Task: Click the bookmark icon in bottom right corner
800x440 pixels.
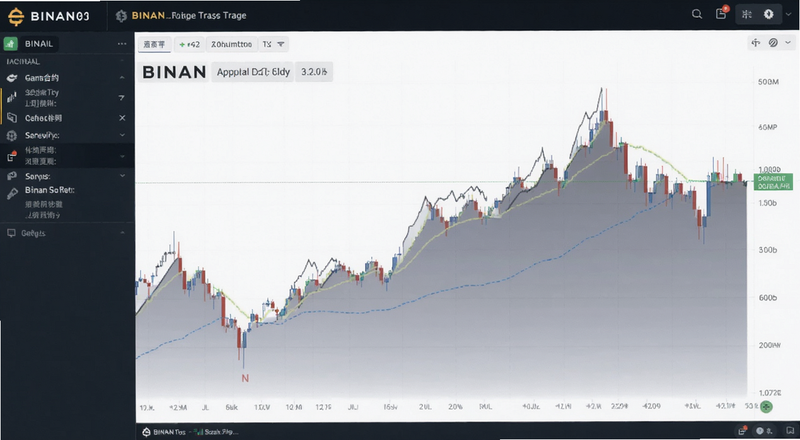Action: [x=790, y=431]
